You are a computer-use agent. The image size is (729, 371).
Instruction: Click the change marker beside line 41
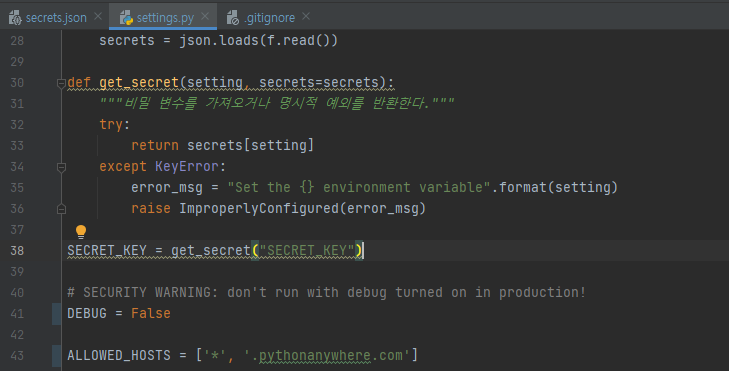pos(56,314)
